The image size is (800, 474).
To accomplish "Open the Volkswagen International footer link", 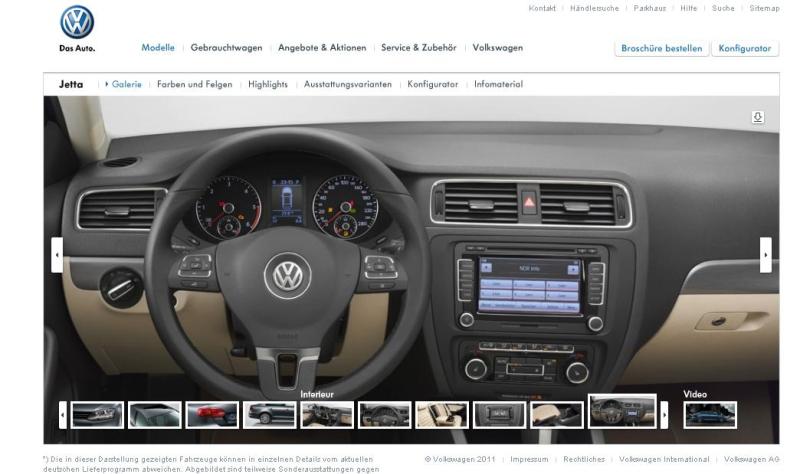I will point(664,459).
